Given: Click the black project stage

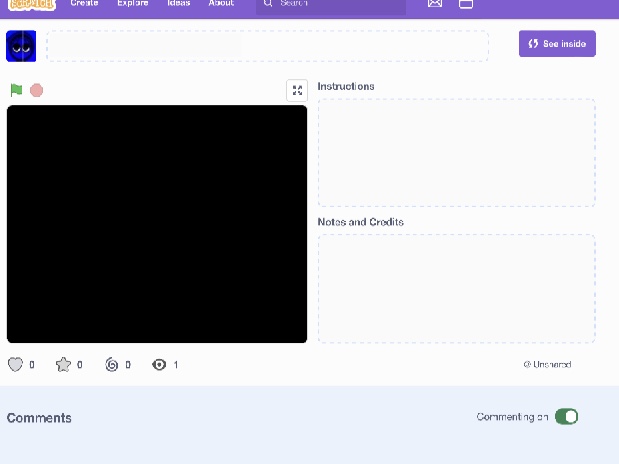Looking at the screenshot, I should [157, 224].
